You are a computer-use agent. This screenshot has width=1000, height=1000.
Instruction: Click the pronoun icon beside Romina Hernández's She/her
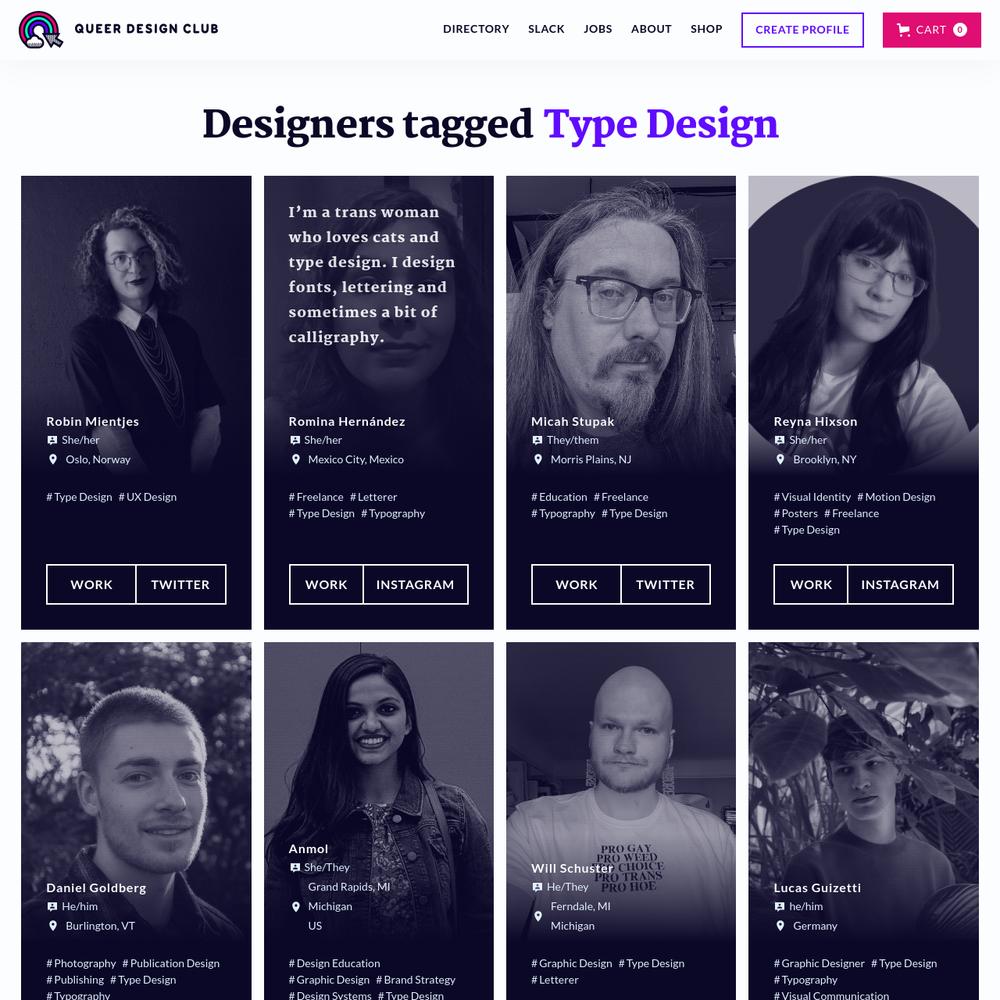pos(295,440)
